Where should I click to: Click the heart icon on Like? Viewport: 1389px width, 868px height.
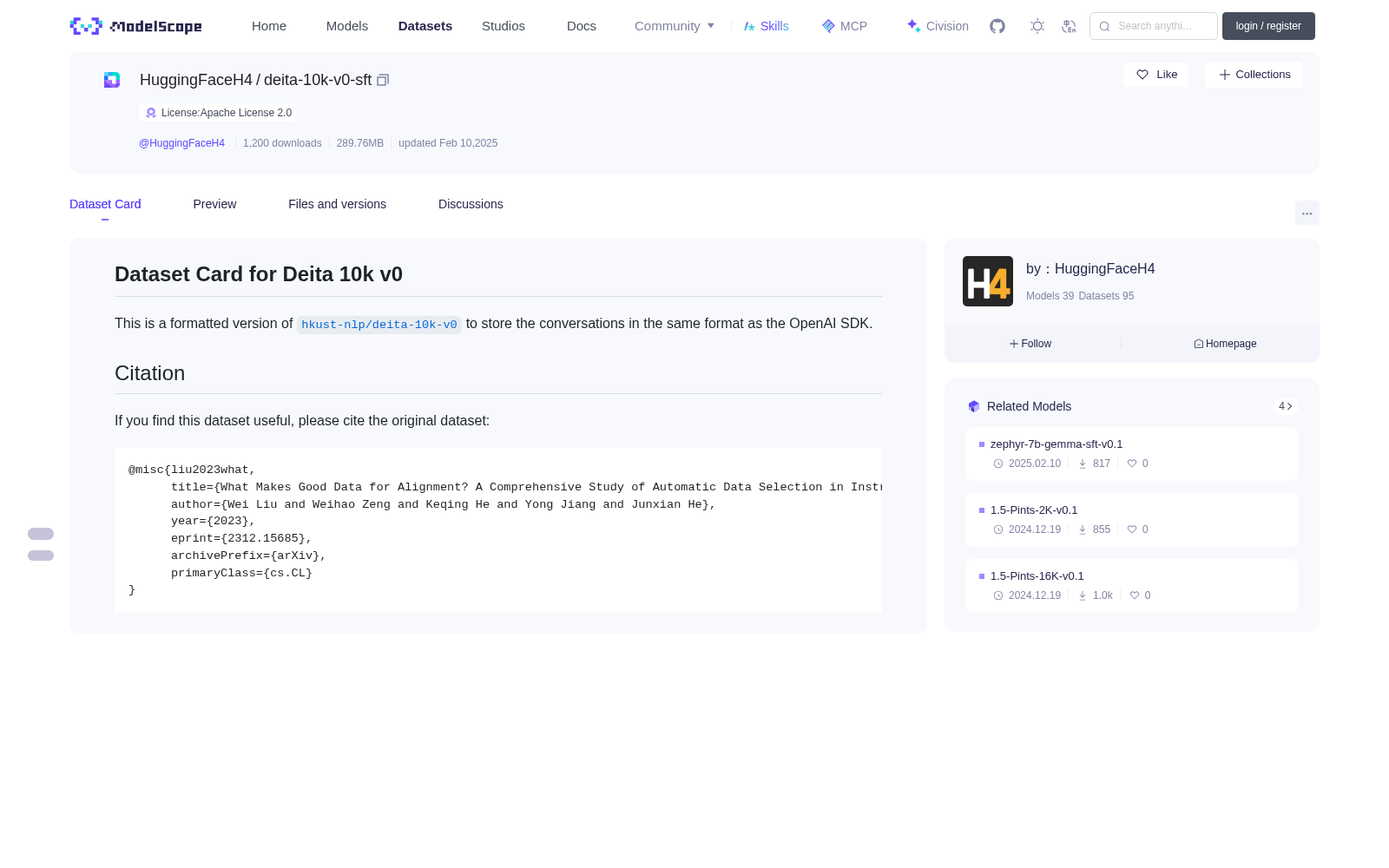click(x=1142, y=75)
